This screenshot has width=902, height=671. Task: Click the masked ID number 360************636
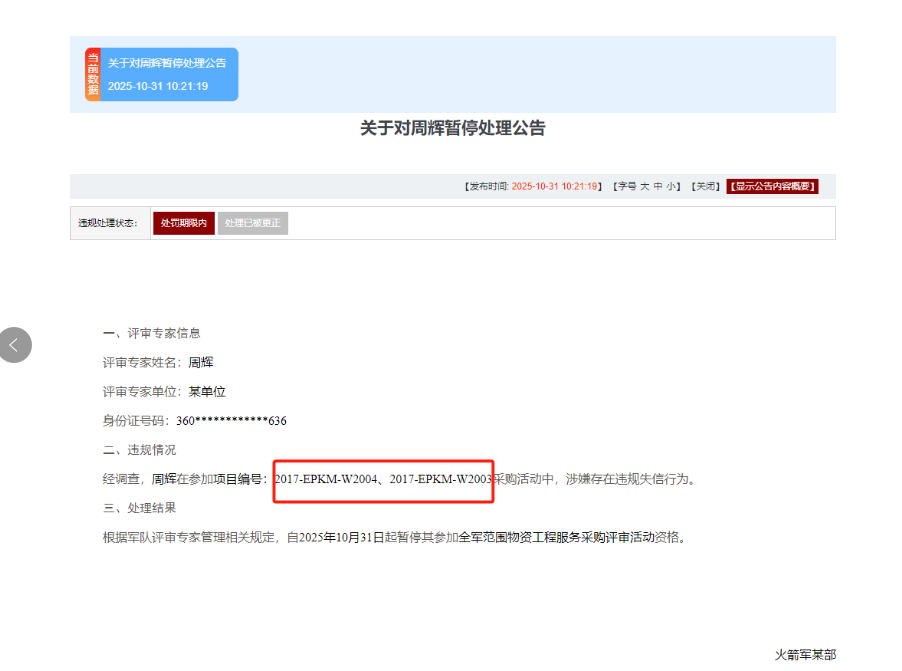pos(231,421)
